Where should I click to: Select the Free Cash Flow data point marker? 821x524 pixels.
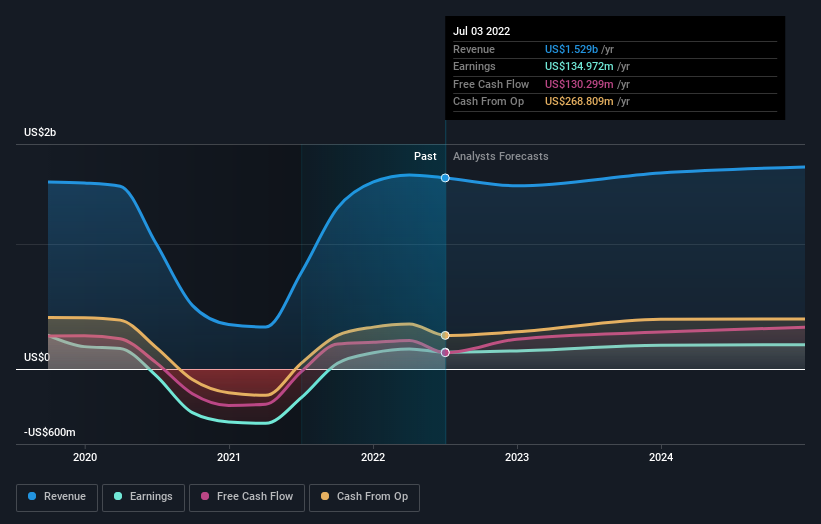445,352
